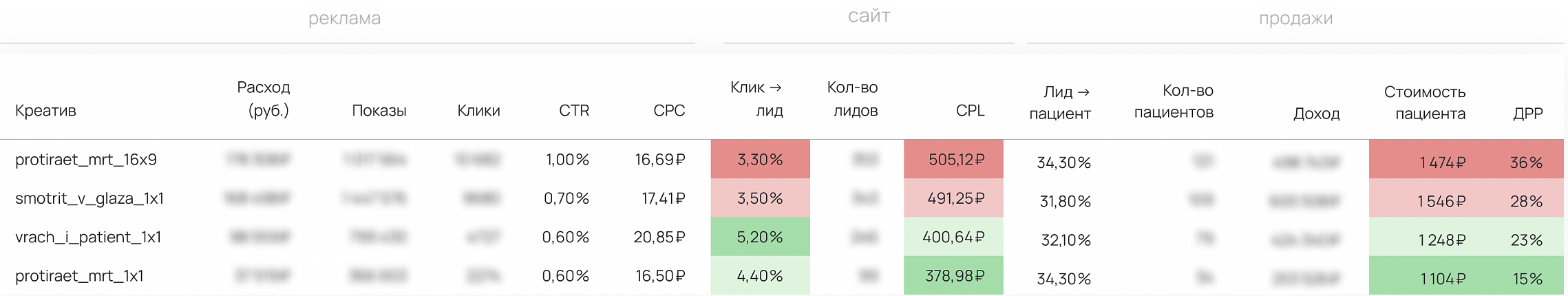1568x296 pixels.
Task: Sort by the CPC column header
Action: (669, 111)
